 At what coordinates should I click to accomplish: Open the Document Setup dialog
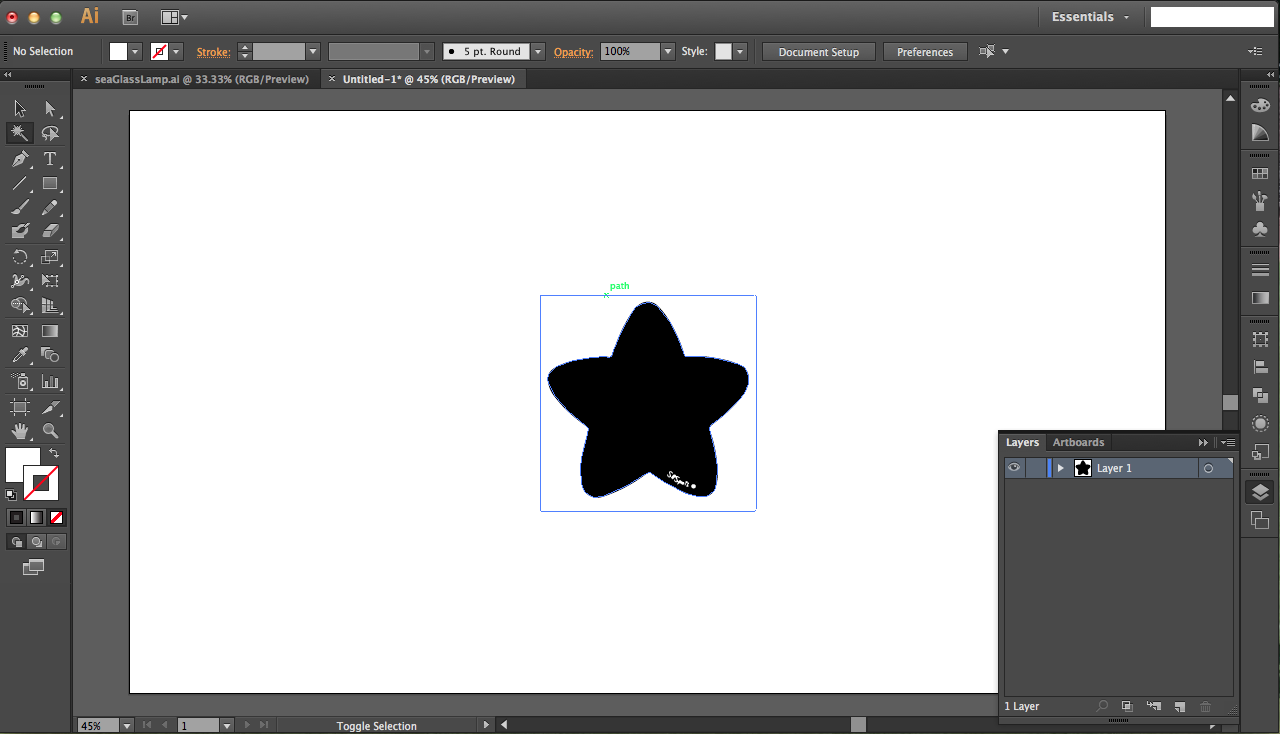(818, 52)
